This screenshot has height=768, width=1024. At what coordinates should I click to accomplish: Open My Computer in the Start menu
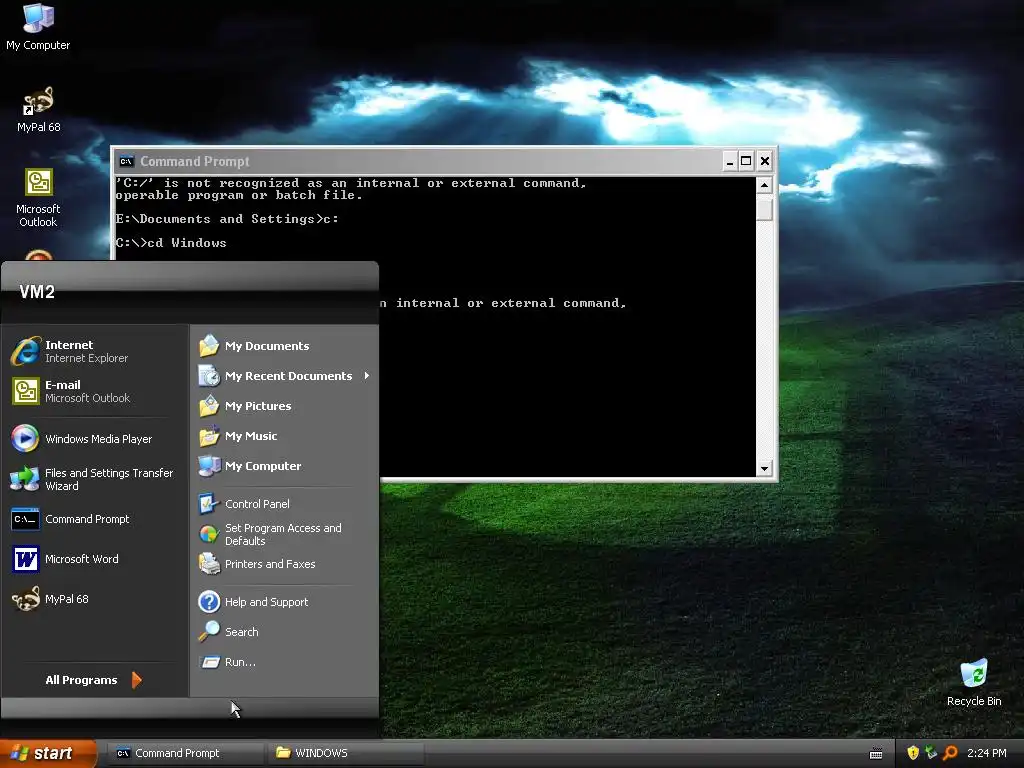[x=284, y=466]
